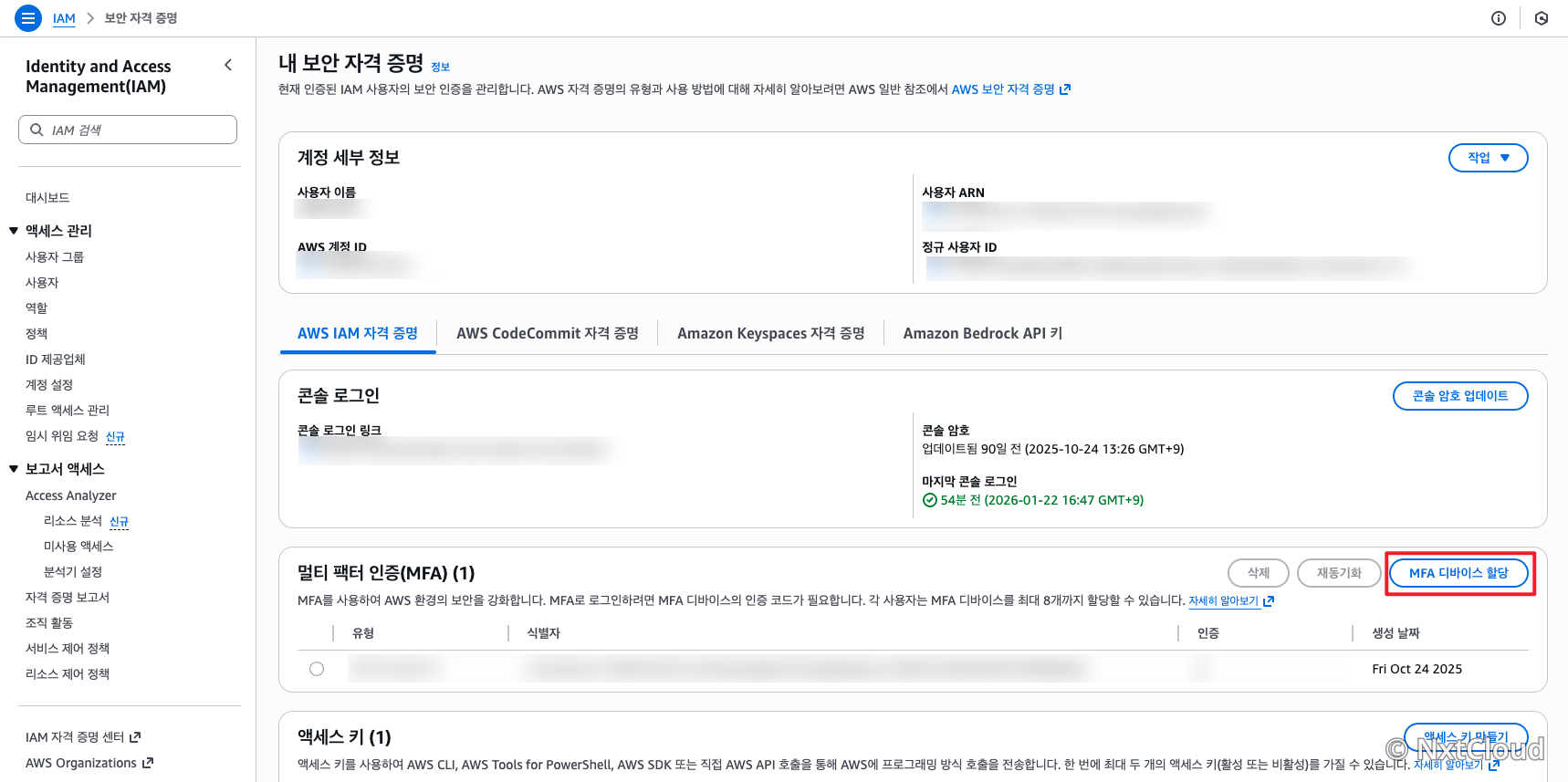Collapse the 액세스 관리 section
The width and height of the screenshot is (1568, 782).
[x=14, y=231]
